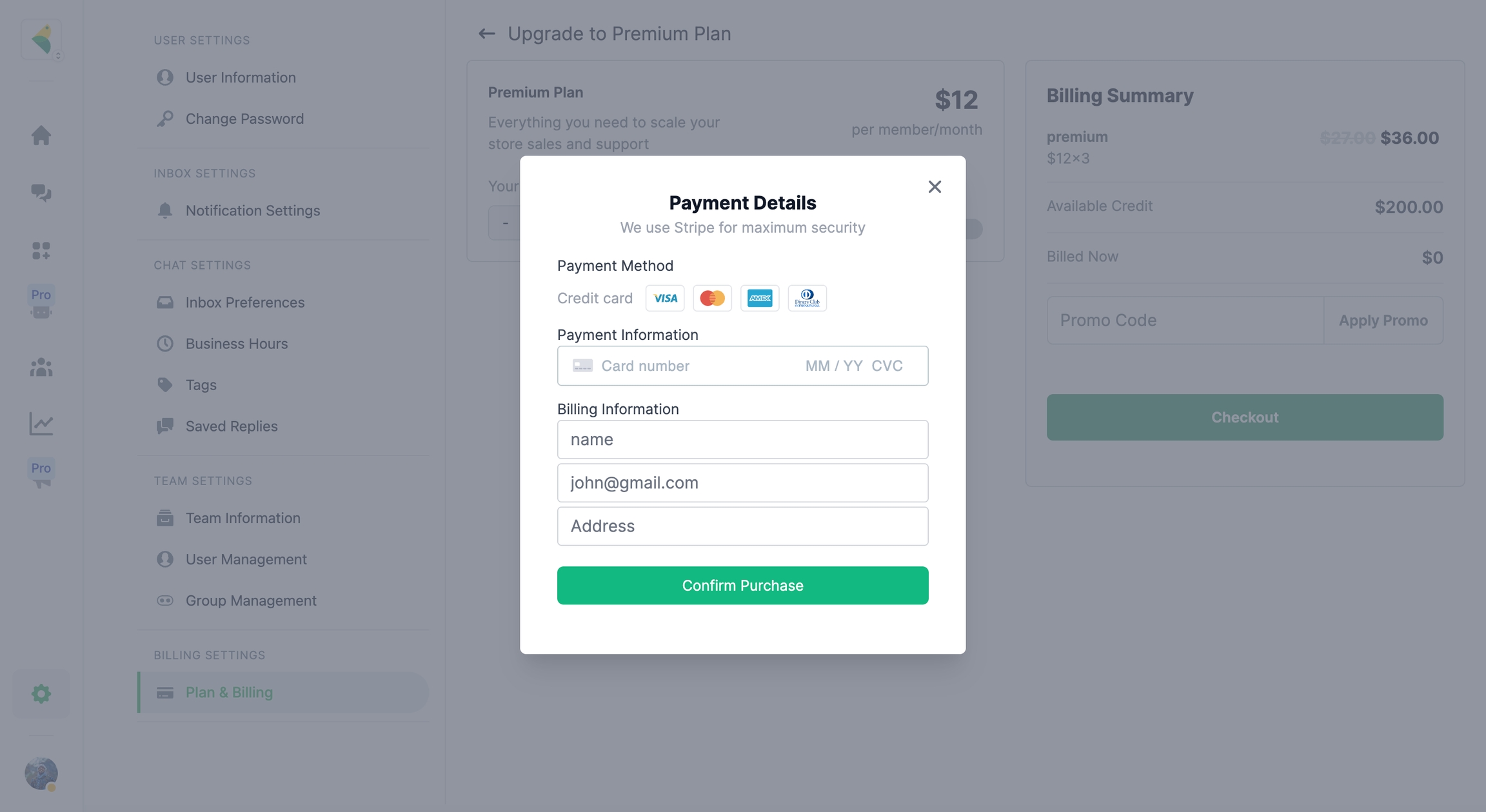Open conversations chat bubble icon
This screenshot has width=1486, height=812.
click(41, 193)
